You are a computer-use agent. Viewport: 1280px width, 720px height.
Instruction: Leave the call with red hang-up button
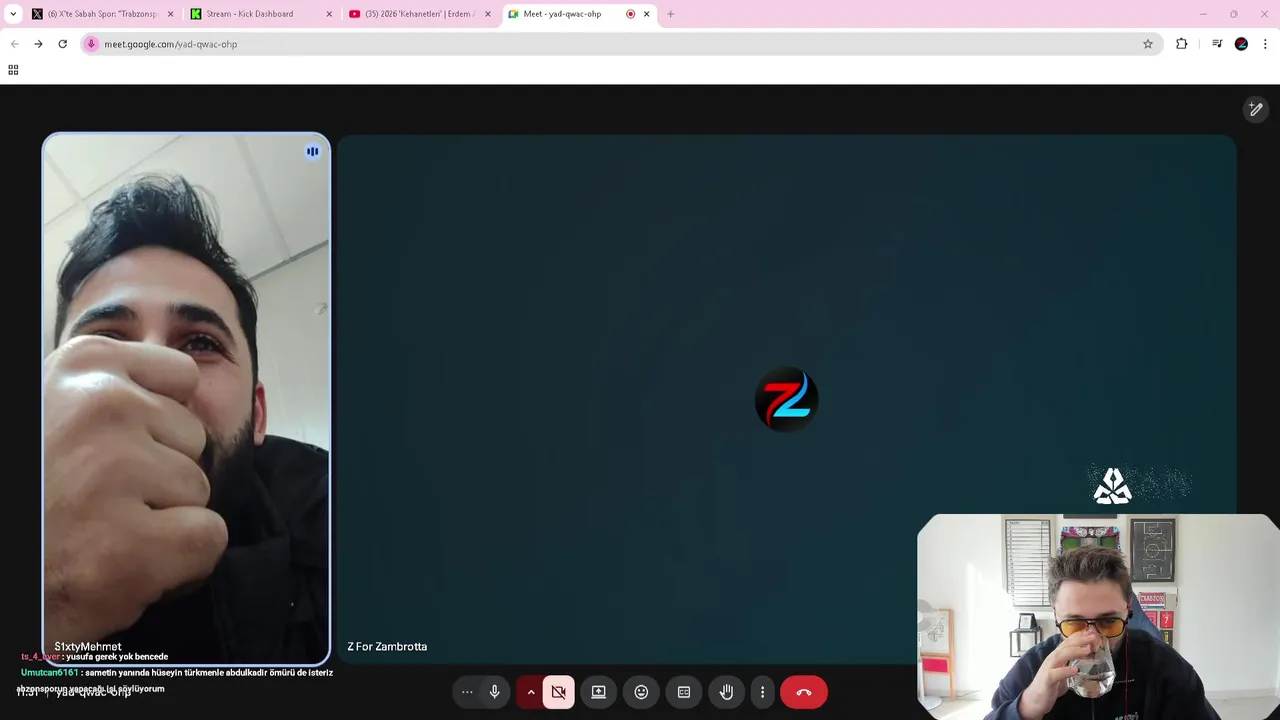tap(803, 692)
